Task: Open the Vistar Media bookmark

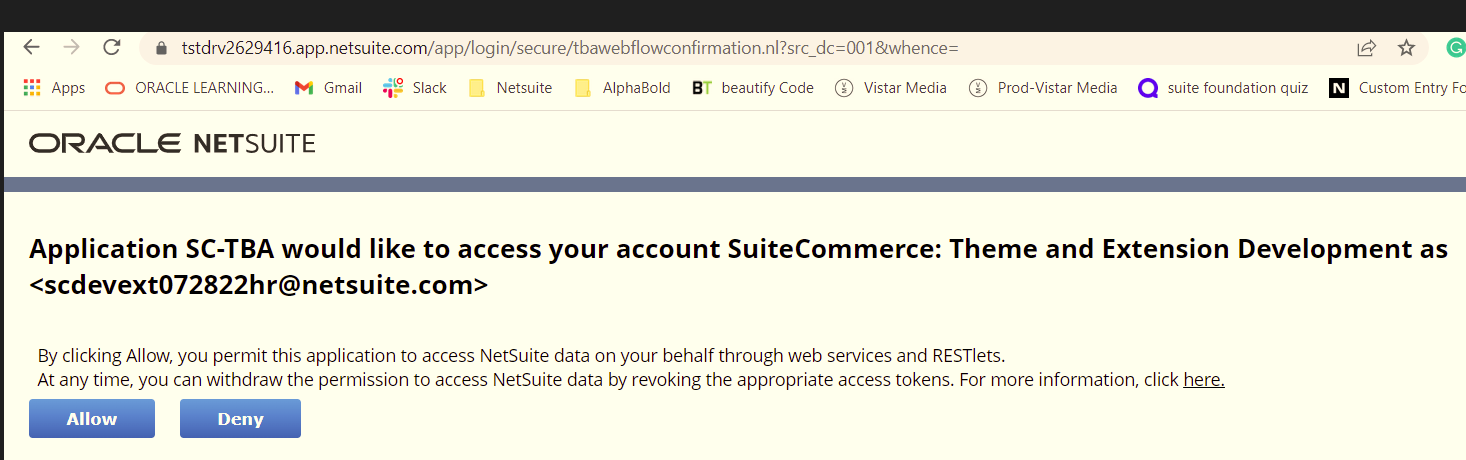Action: [x=891, y=88]
